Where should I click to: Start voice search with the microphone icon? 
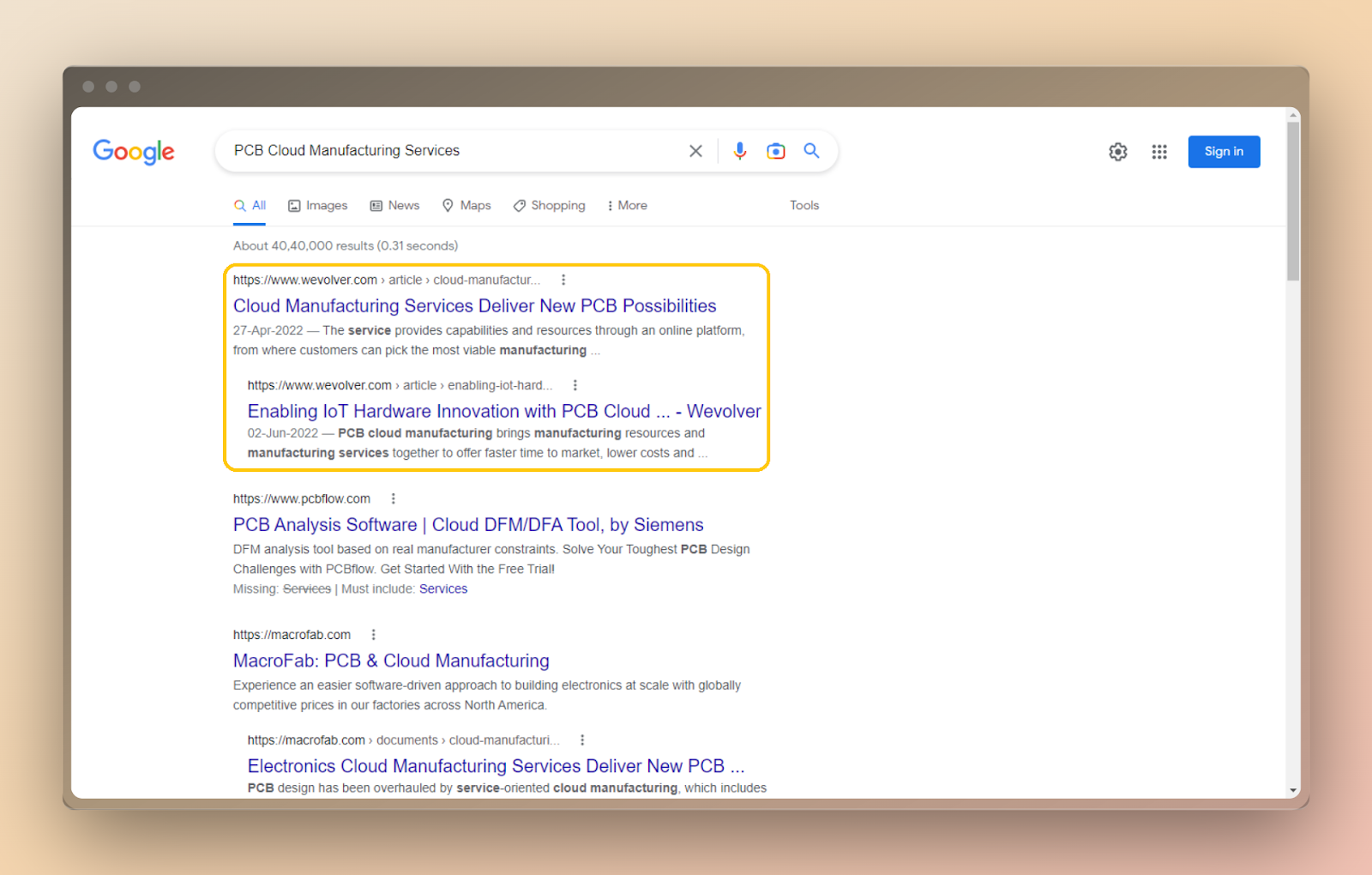739,151
